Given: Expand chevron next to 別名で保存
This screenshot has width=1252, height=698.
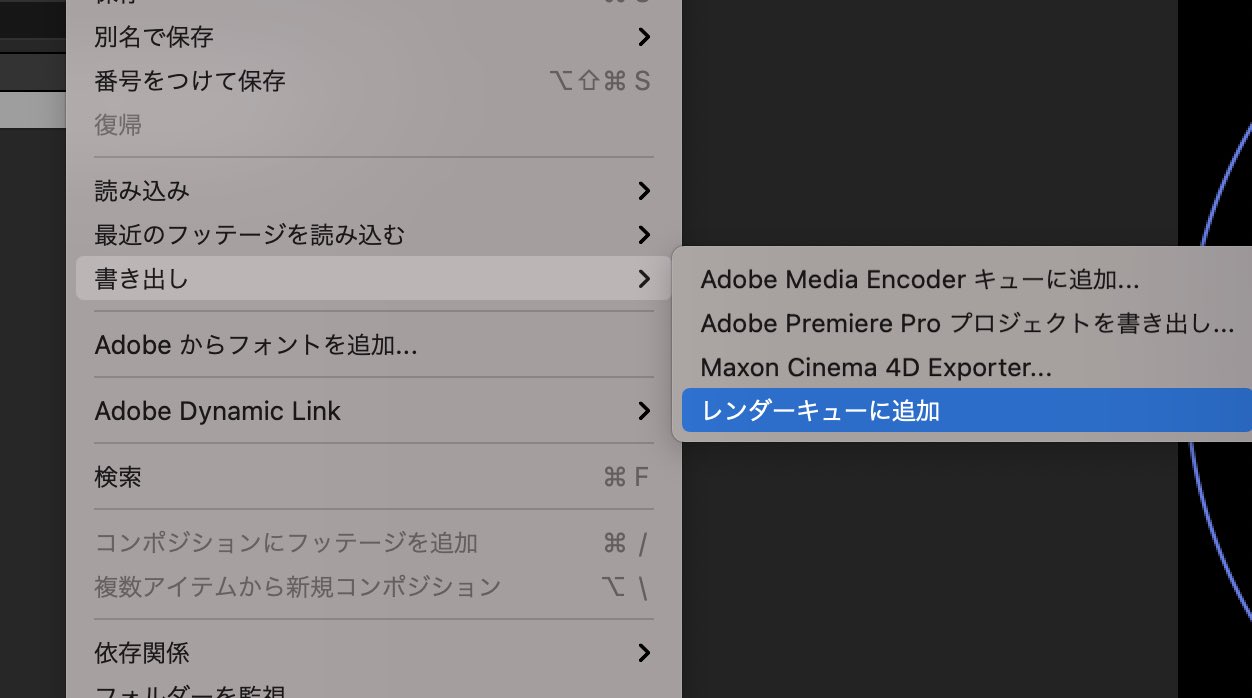Looking at the screenshot, I should point(644,37).
